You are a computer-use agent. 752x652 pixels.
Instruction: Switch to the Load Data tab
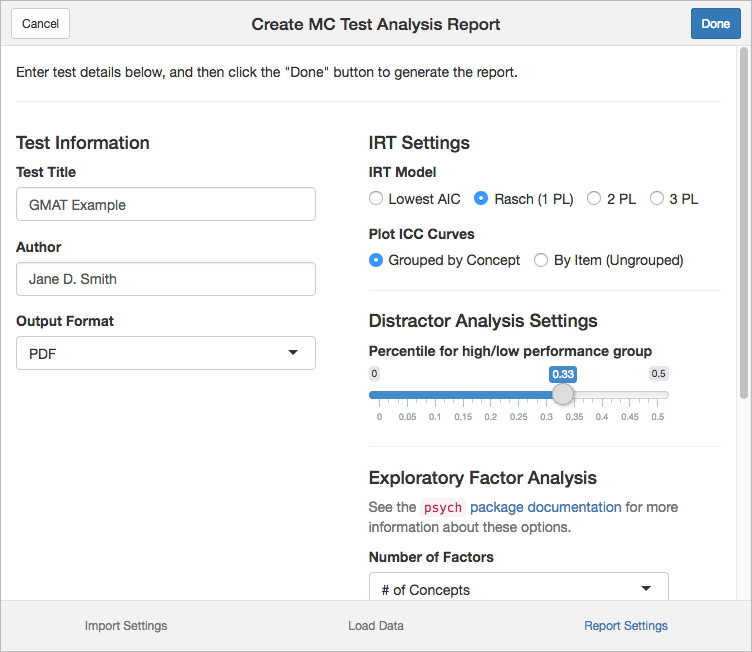pyautogui.click(x=376, y=626)
